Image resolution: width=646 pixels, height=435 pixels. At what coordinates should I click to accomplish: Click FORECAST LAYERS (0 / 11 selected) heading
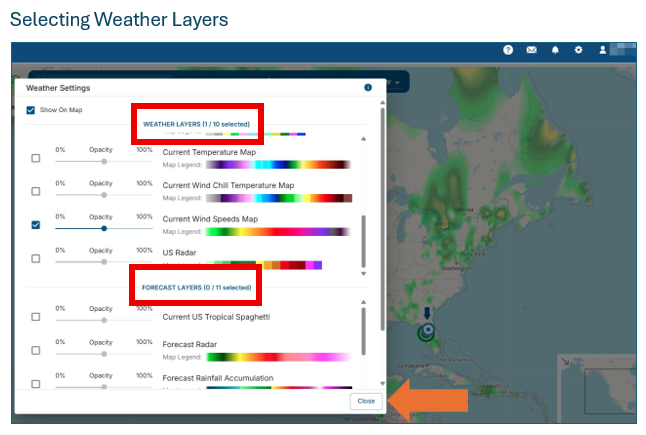tap(197, 288)
